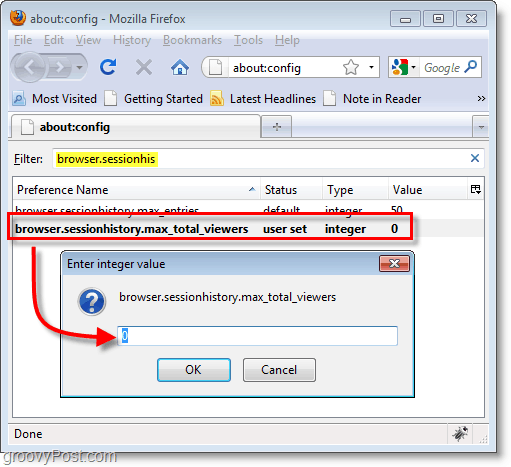Open the column picker icon
511x467 pixels.
coord(475,189)
